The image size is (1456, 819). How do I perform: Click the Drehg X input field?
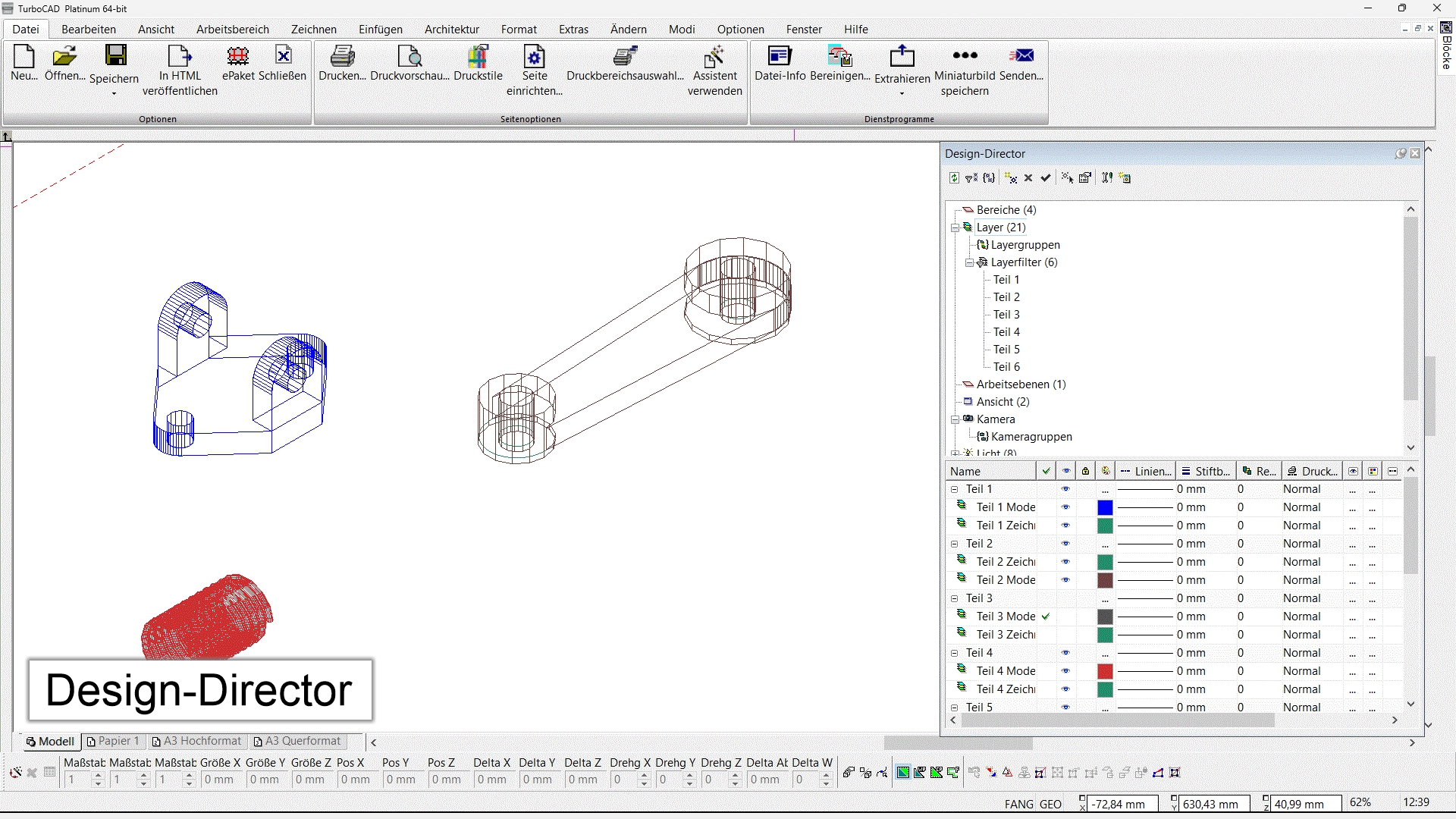(x=624, y=780)
